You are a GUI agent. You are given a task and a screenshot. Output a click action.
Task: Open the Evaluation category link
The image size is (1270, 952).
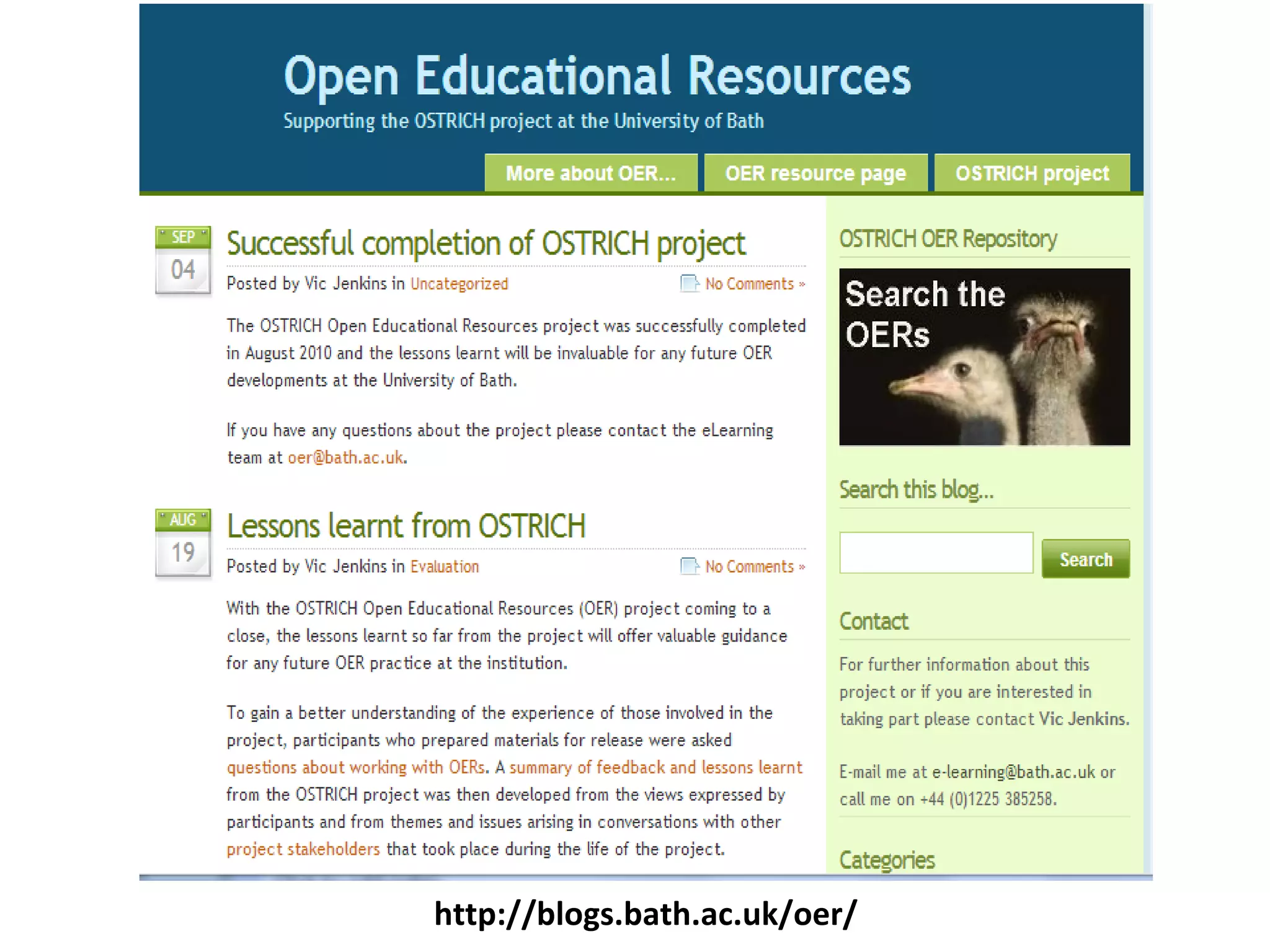(x=445, y=566)
